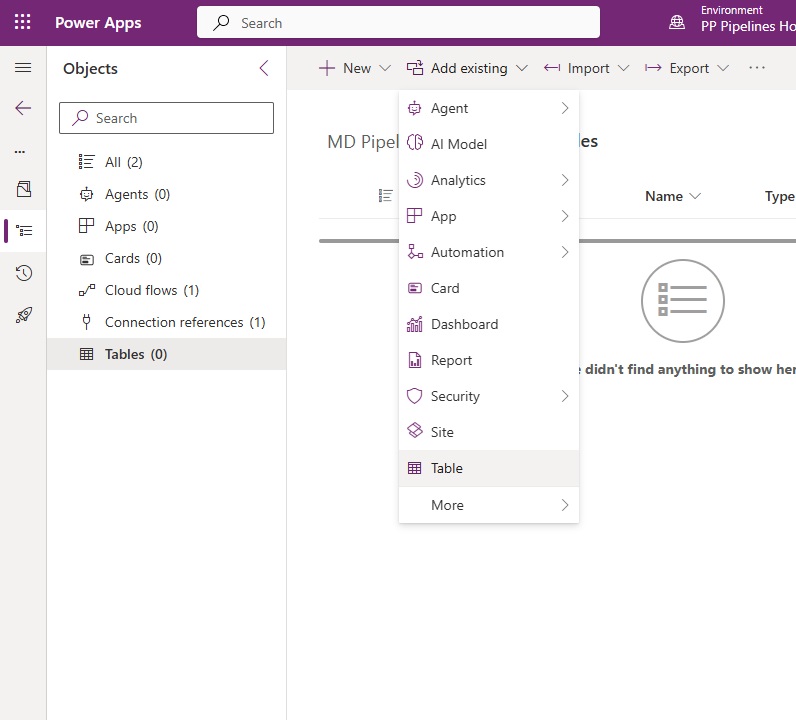Screen dimensions: 796x720
Task: Open the Overview page icon in sidebar
Action: click(23, 189)
